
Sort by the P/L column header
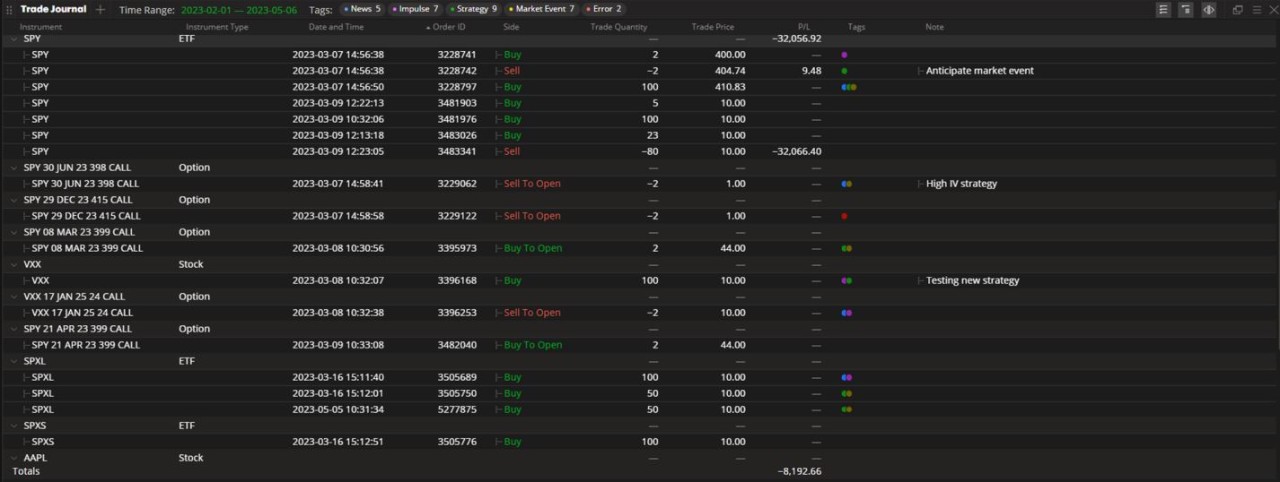click(x=804, y=27)
